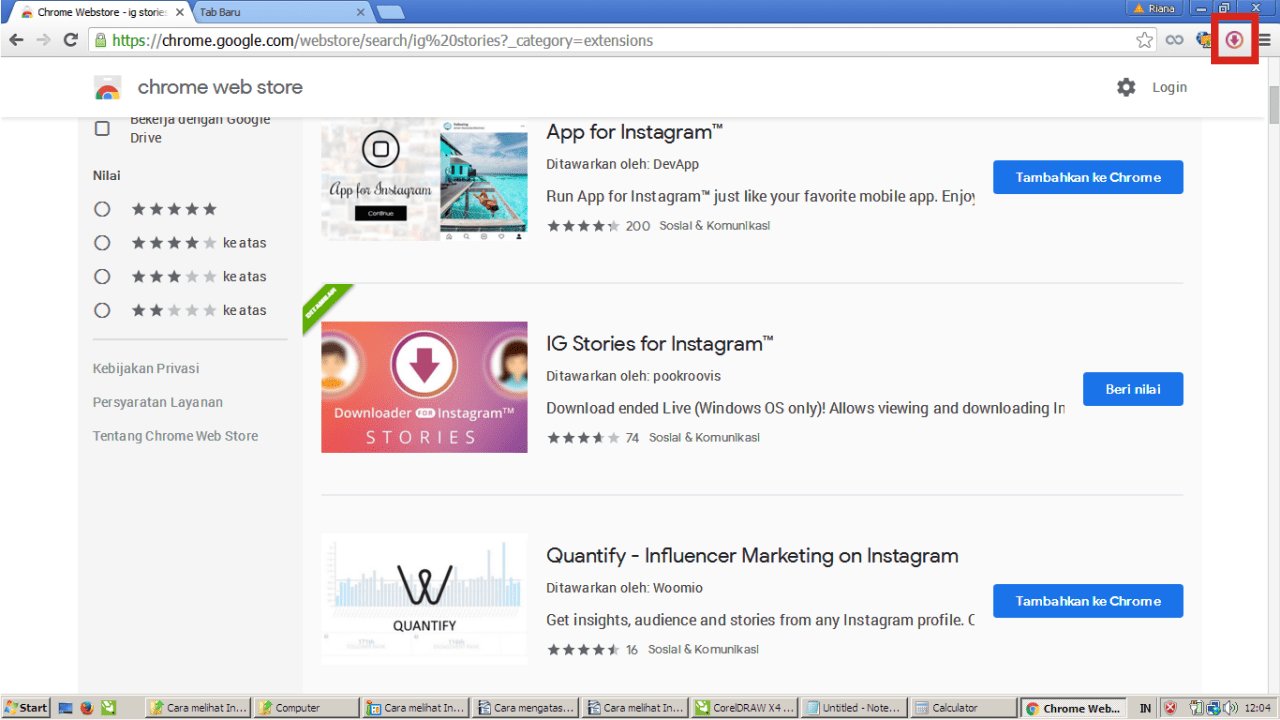Switch to the CorelDRAW X4 taskbar window
The width and height of the screenshot is (1280, 720).
click(x=745, y=708)
